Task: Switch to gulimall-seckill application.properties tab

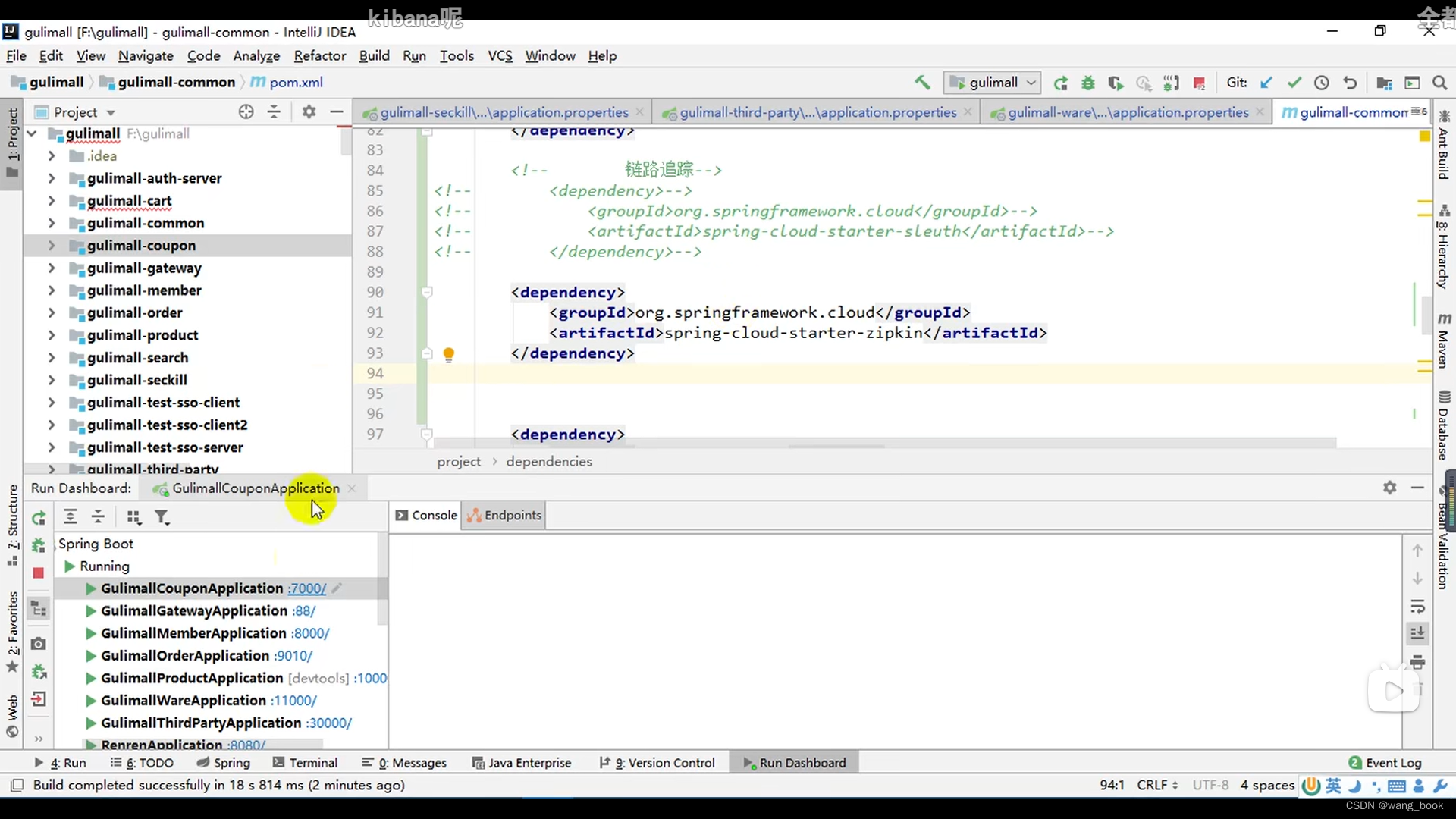Action: pyautogui.click(x=504, y=112)
